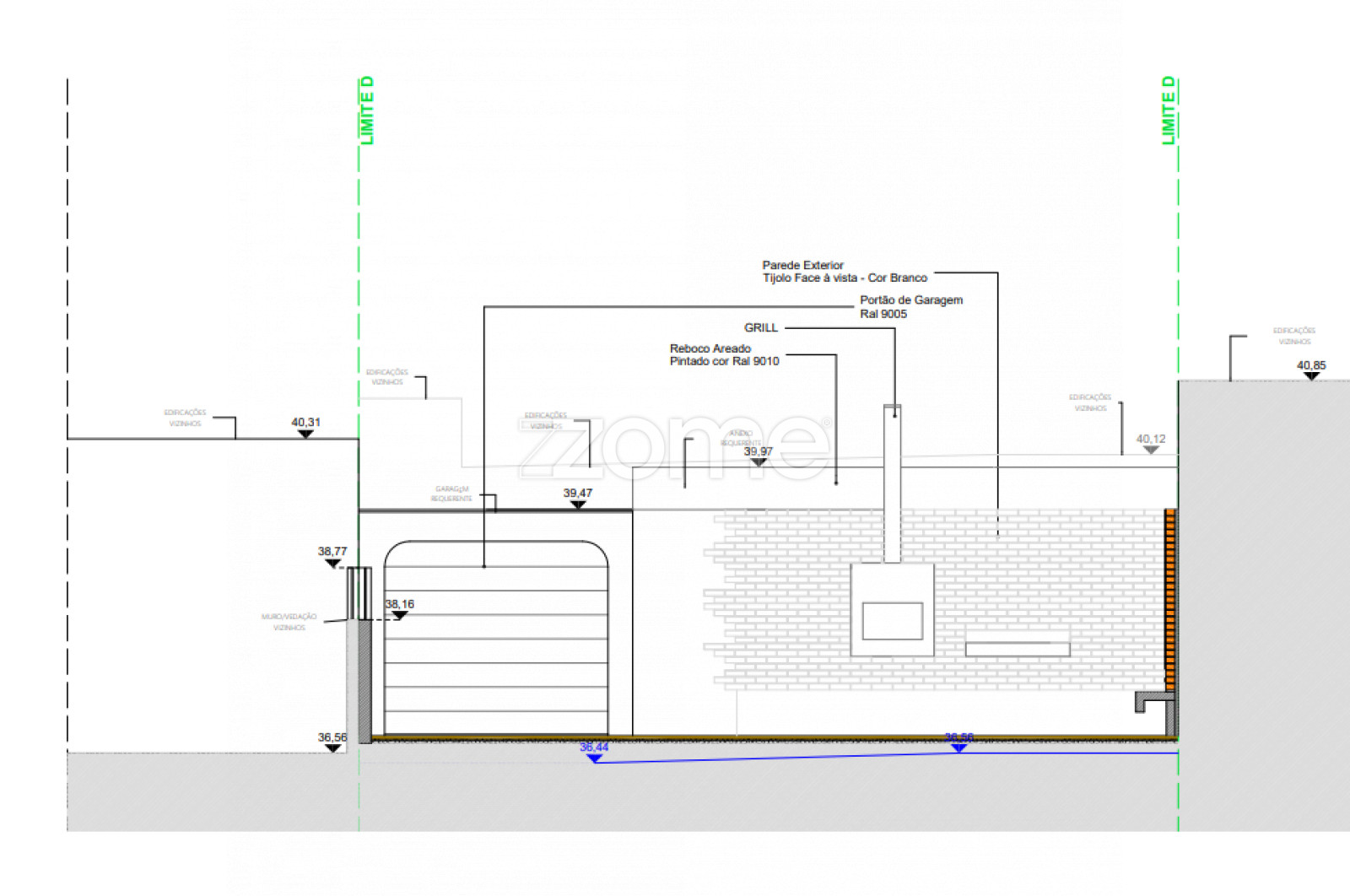Select the GRILL annotation text

coord(760,327)
